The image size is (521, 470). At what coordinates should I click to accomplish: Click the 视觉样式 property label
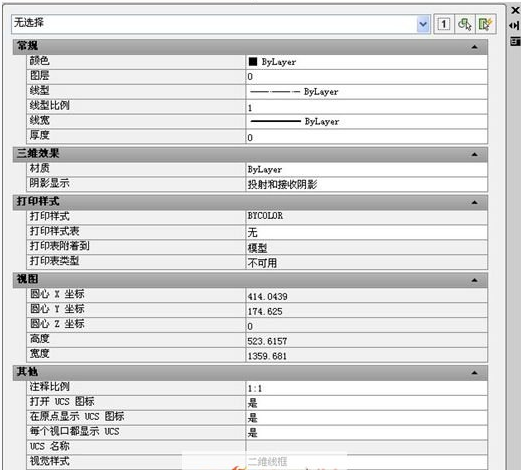(x=49, y=461)
